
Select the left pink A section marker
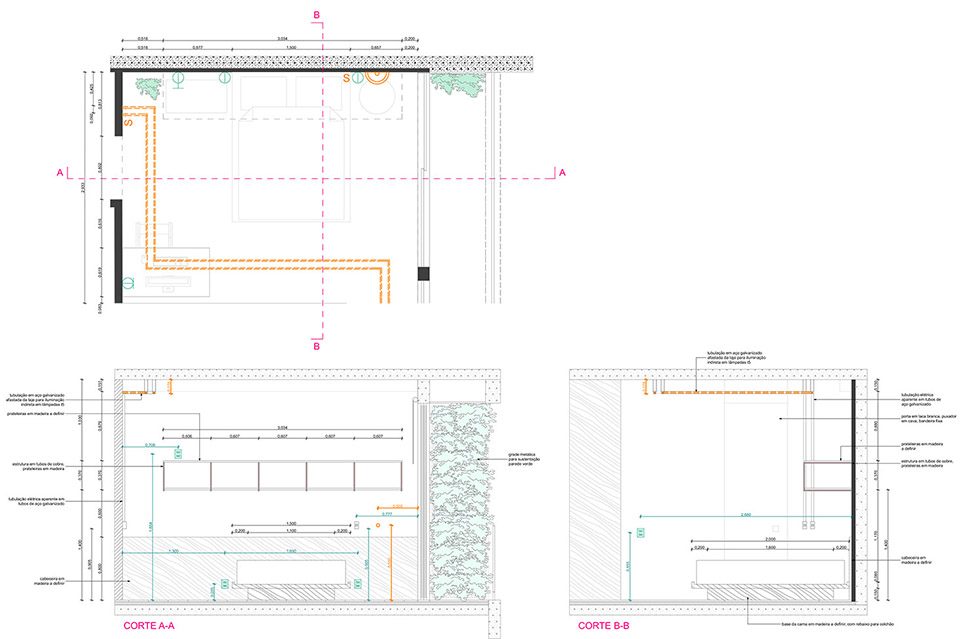pos(60,173)
